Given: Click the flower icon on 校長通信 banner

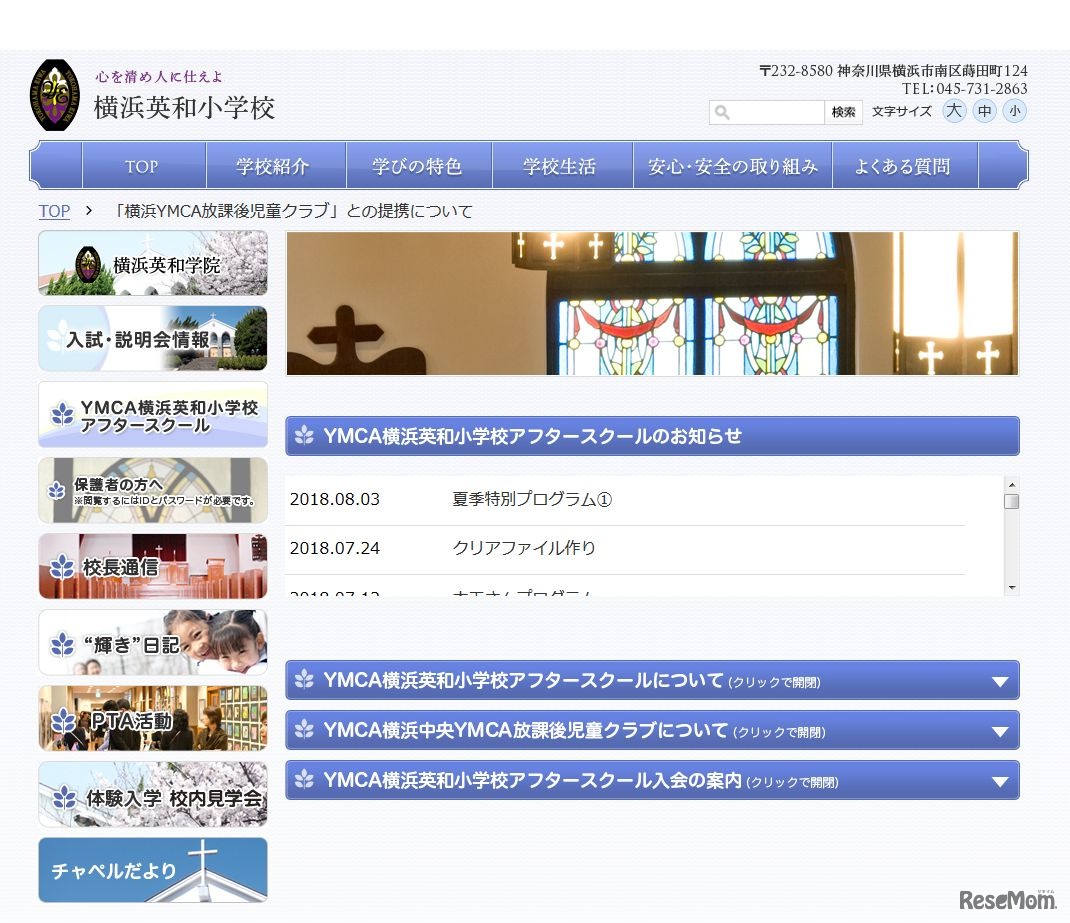Looking at the screenshot, I should (62, 567).
